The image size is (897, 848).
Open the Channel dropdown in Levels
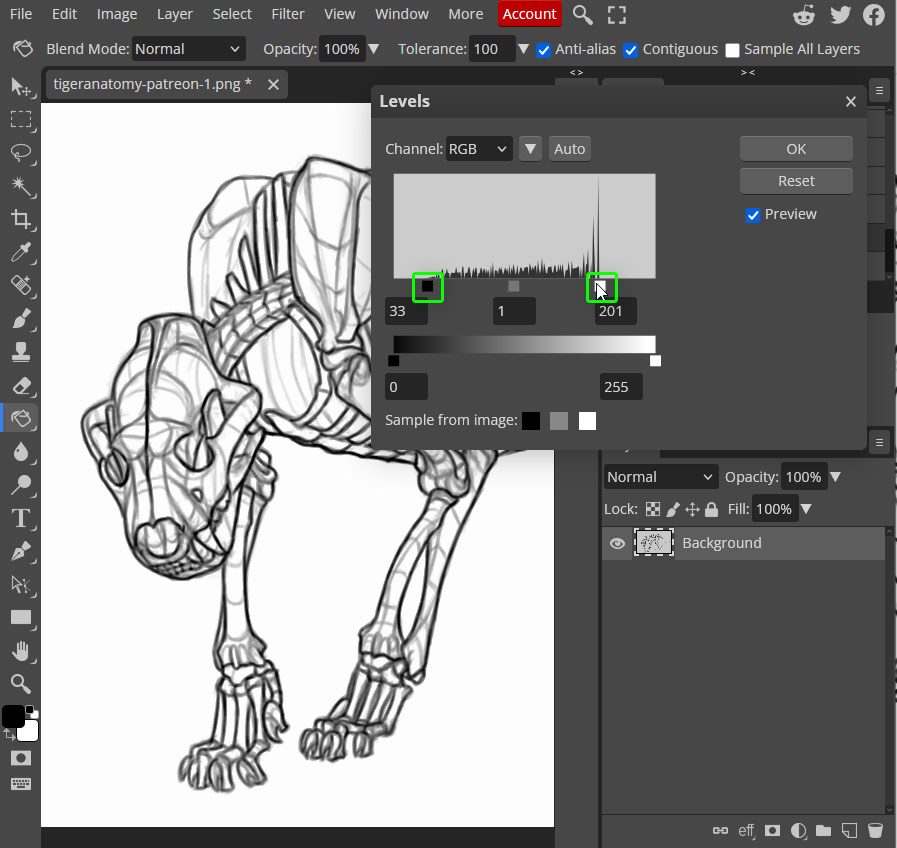click(478, 148)
